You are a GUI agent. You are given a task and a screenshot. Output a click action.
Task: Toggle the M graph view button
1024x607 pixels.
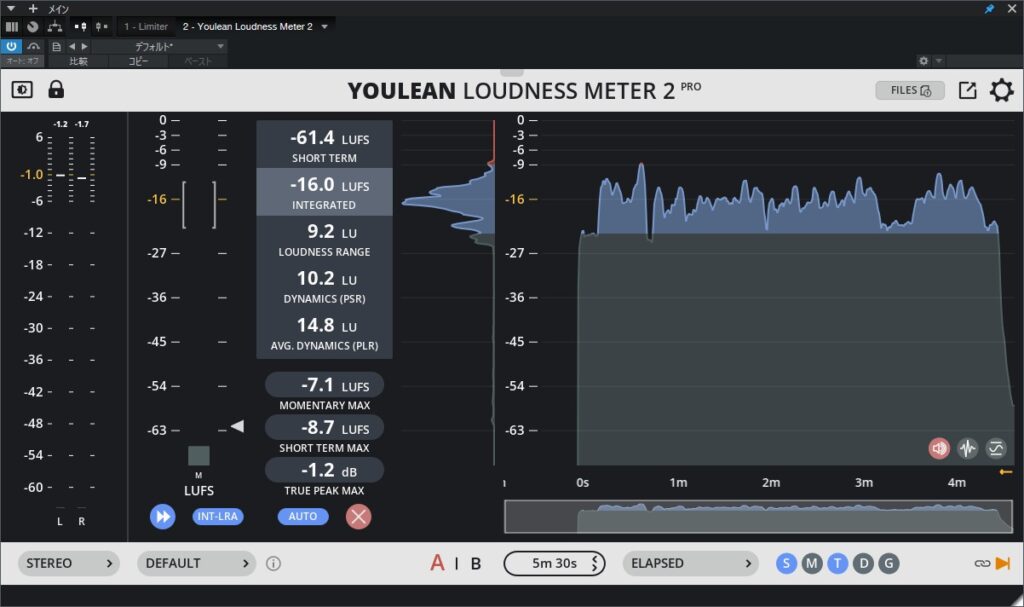812,563
